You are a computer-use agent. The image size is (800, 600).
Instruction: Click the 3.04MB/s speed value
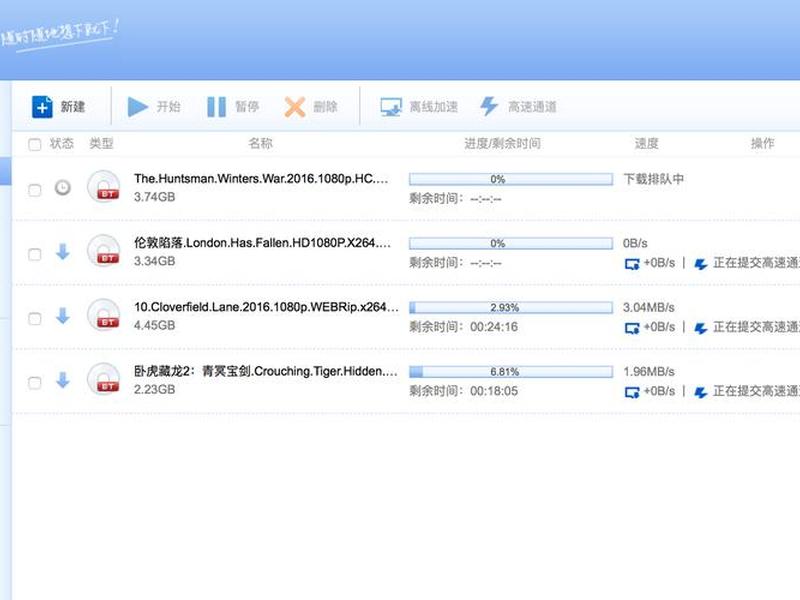648,308
